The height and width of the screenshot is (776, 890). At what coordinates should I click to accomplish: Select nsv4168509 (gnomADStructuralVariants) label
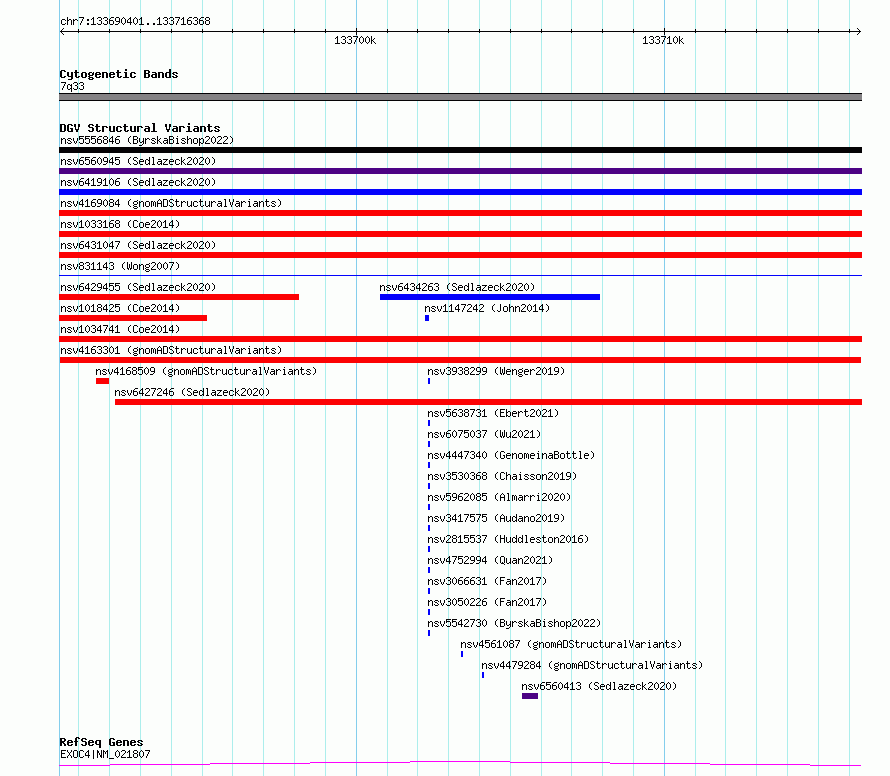point(206,371)
